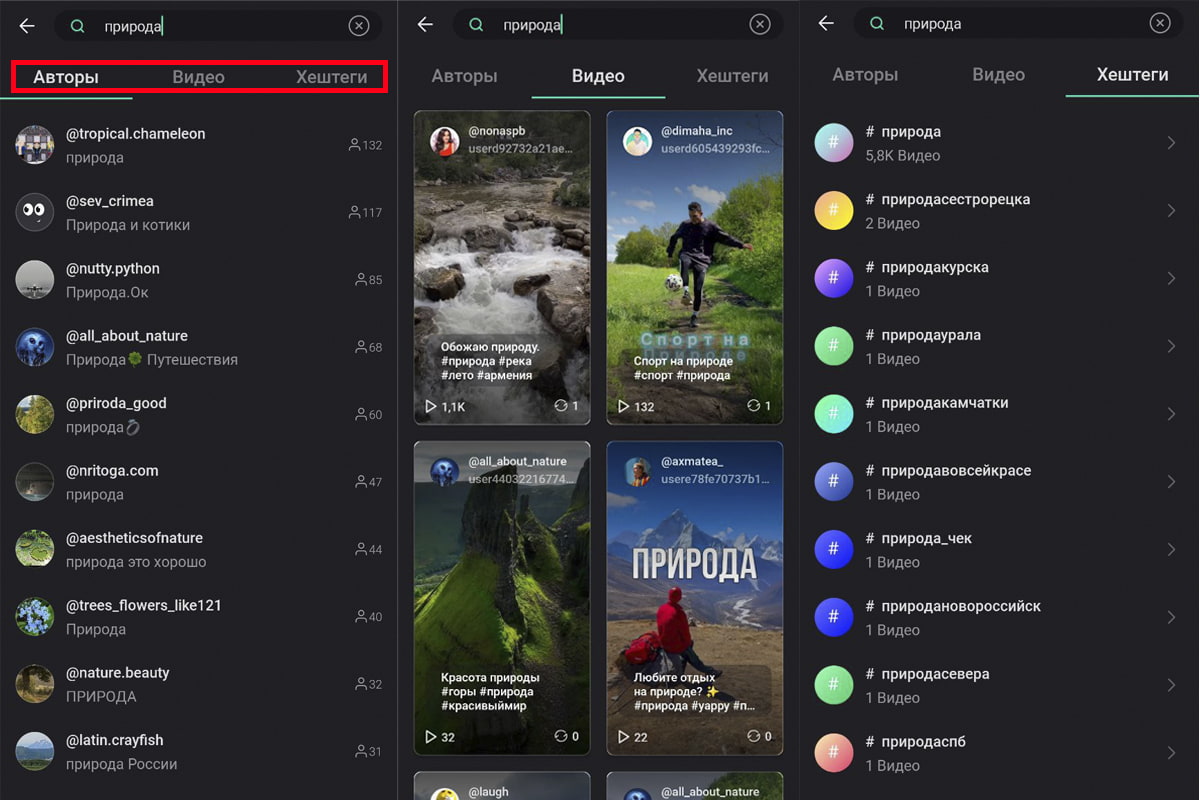This screenshot has width=1200, height=800.
Task: Tap the back arrow on the Авторы results screen
Action: (27, 26)
